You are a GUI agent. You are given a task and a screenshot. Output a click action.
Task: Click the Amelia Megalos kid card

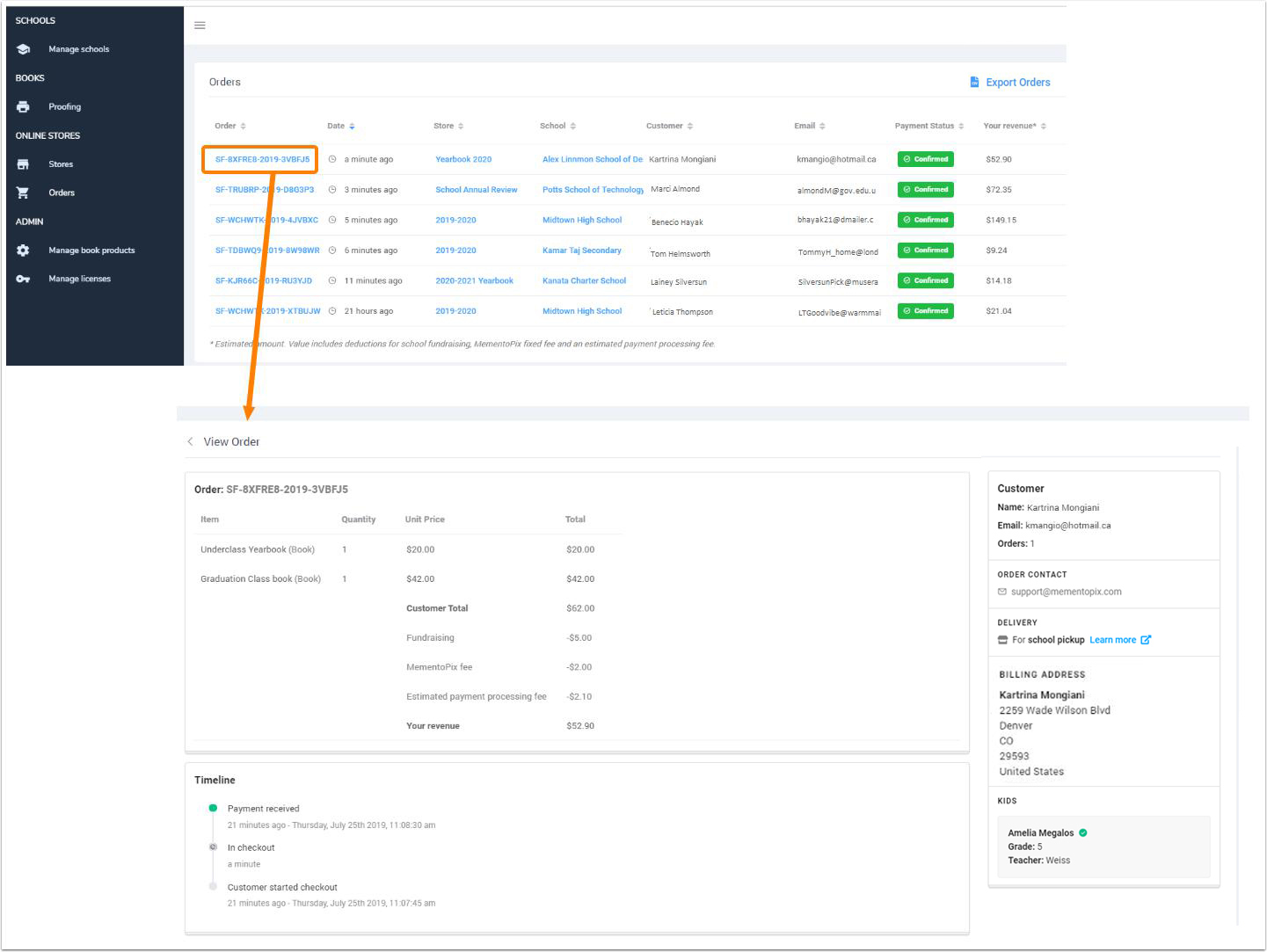(x=1103, y=847)
